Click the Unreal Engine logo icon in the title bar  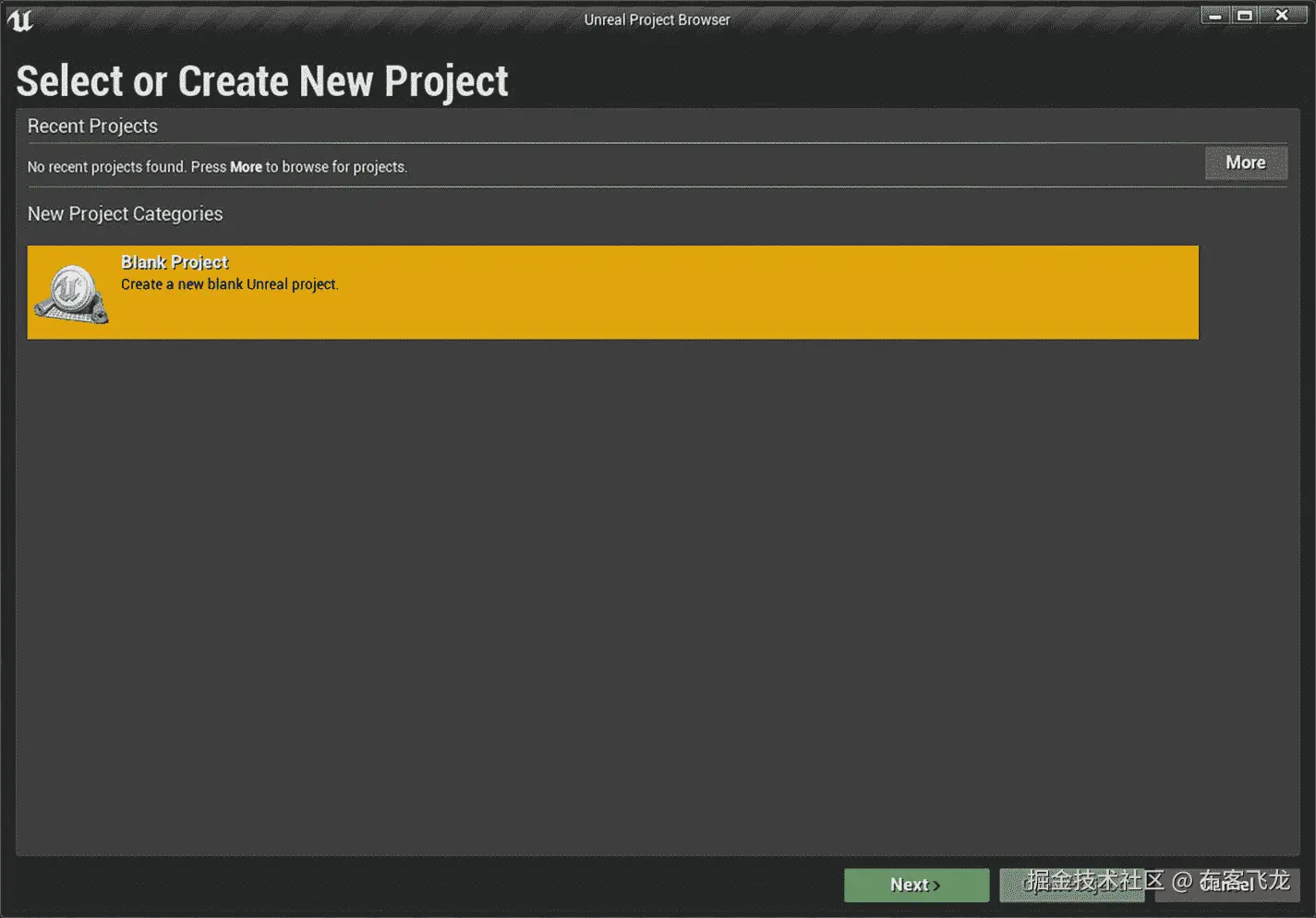click(x=19, y=19)
